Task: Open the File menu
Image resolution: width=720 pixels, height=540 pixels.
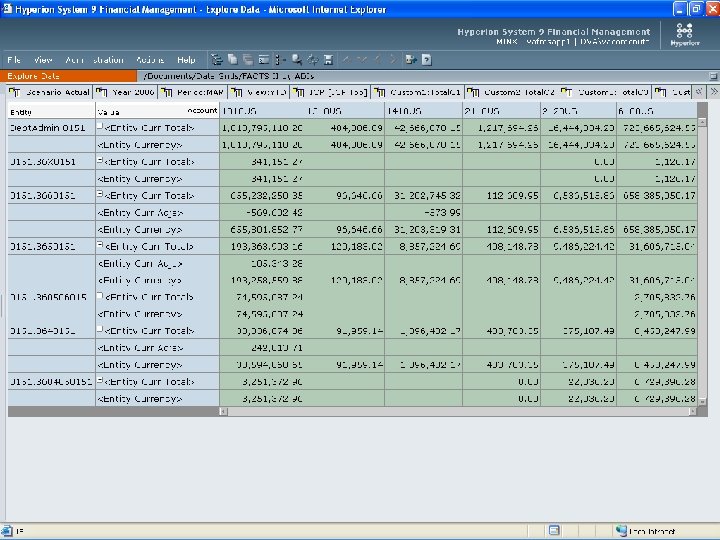Action: [14, 60]
